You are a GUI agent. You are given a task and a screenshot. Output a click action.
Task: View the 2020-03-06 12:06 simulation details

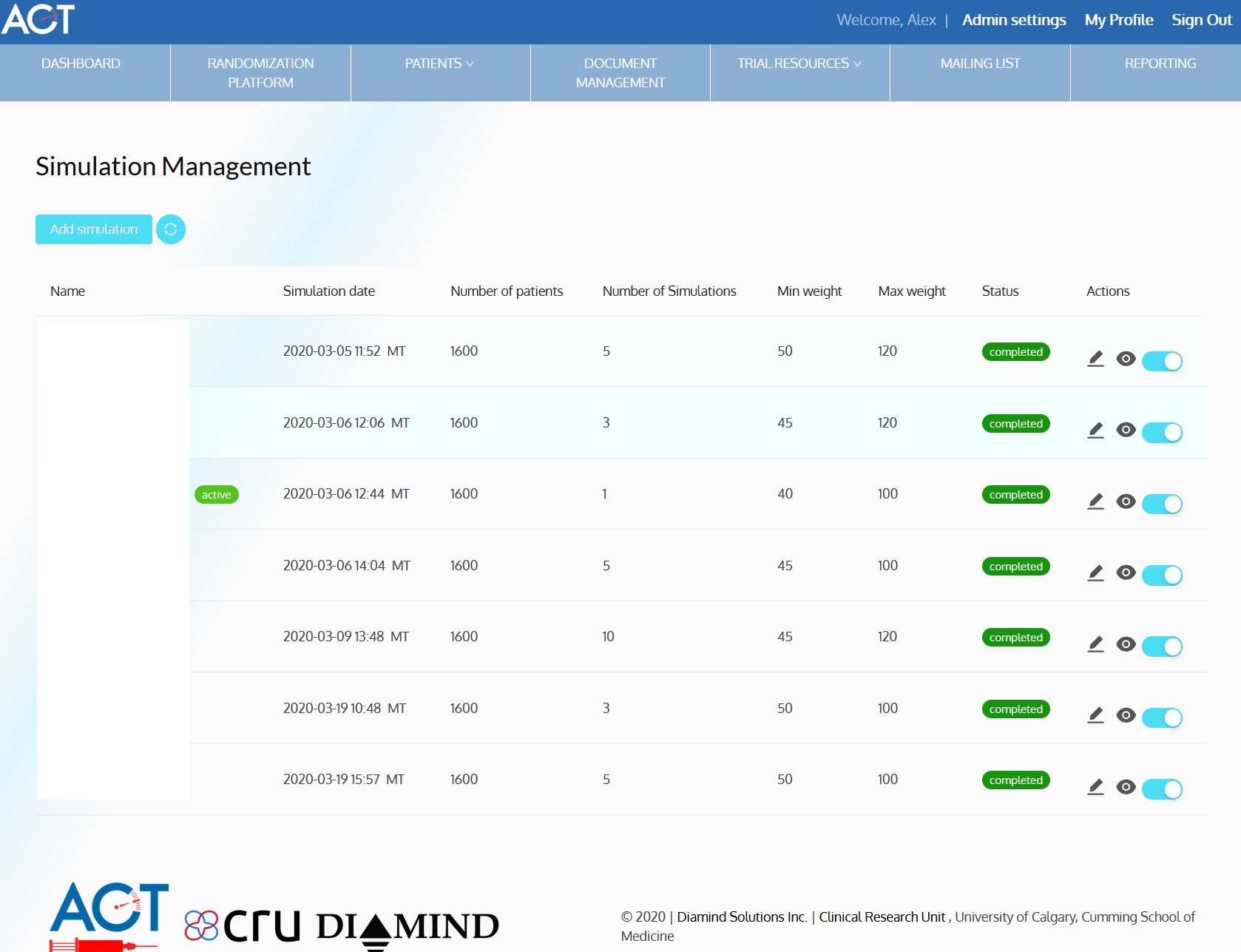click(1126, 431)
